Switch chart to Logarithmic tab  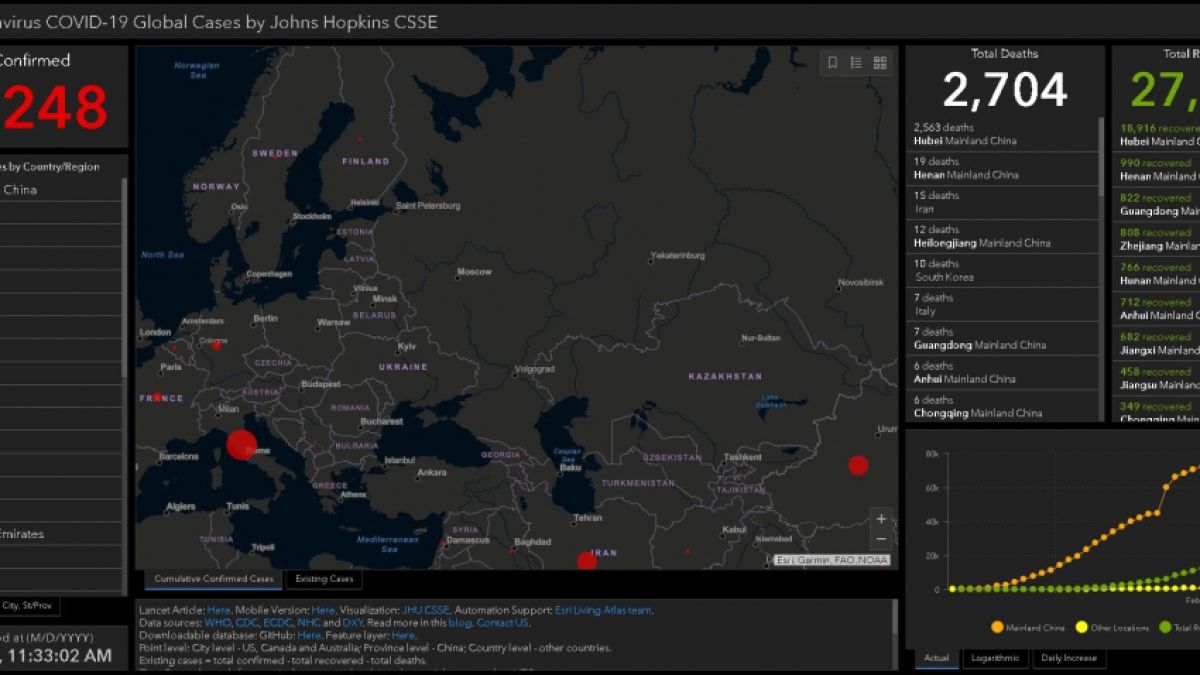[995, 658]
